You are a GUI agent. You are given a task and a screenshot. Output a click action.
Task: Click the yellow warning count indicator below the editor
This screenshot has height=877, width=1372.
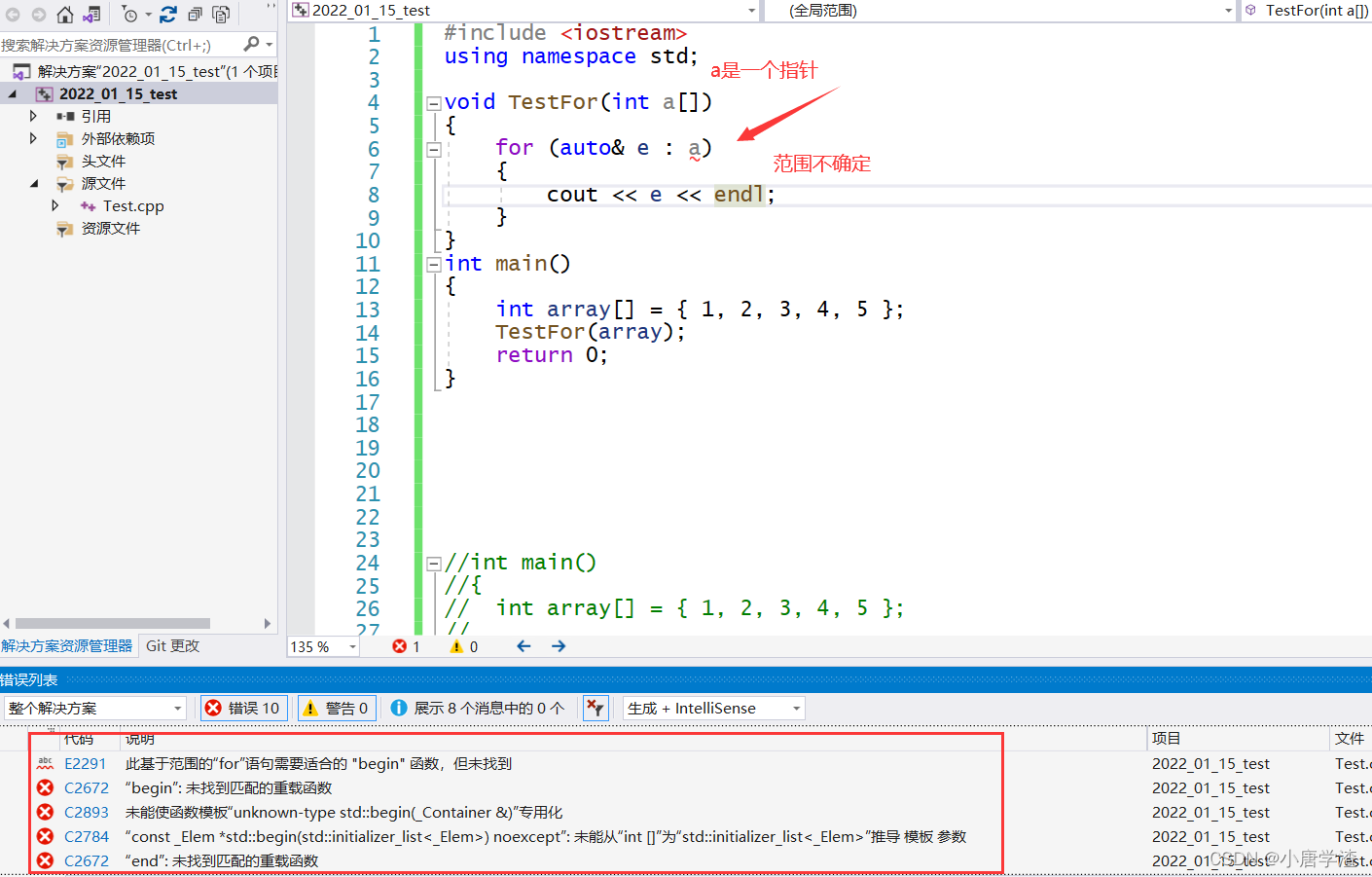click(x=463, y=646)
